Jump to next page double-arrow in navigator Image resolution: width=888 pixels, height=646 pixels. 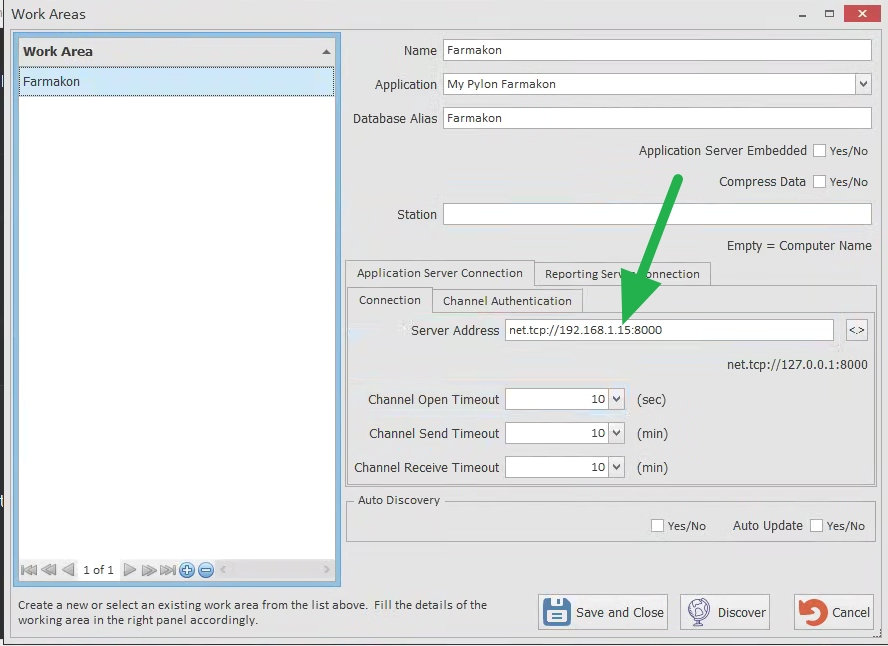coord(148,570)
